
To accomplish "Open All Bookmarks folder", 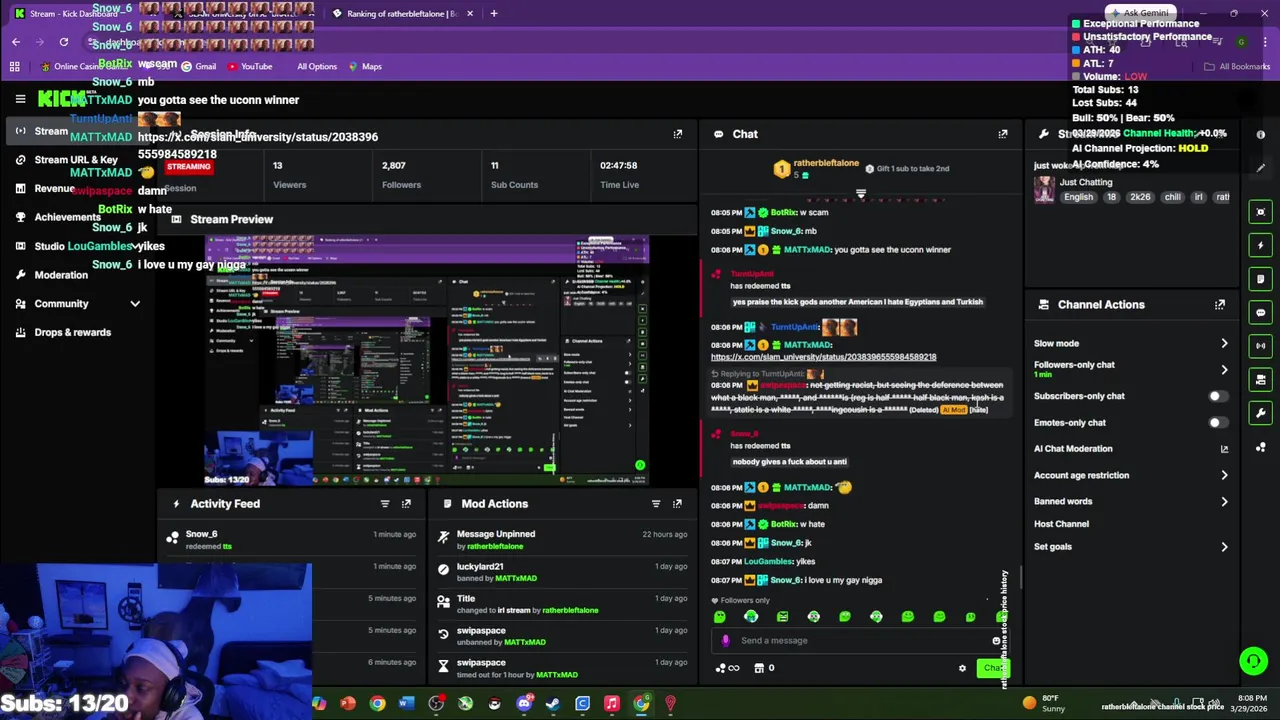I will click(1237, 67).
